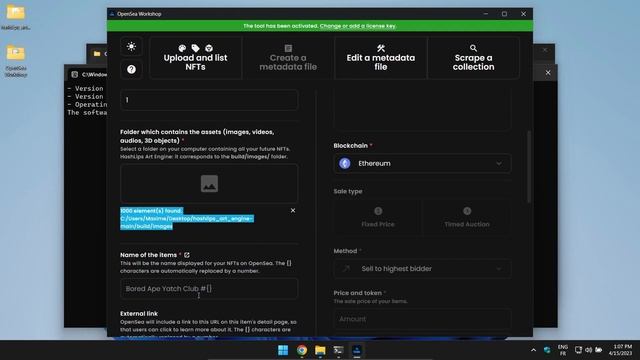Open clock and date in taskbar
The image size is (640, 360).
620,350
